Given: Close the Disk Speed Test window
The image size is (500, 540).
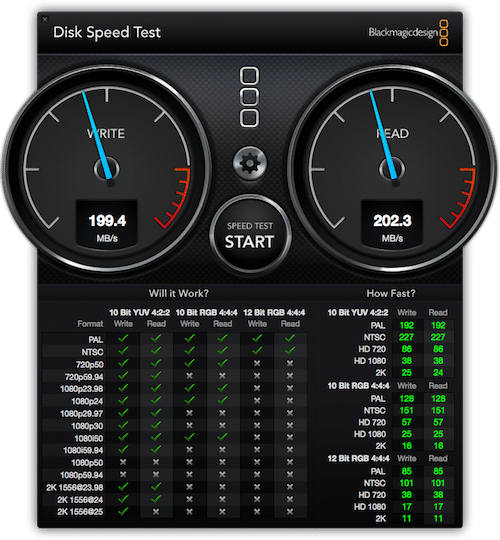Looking at the screenshot, I should 45,19.
